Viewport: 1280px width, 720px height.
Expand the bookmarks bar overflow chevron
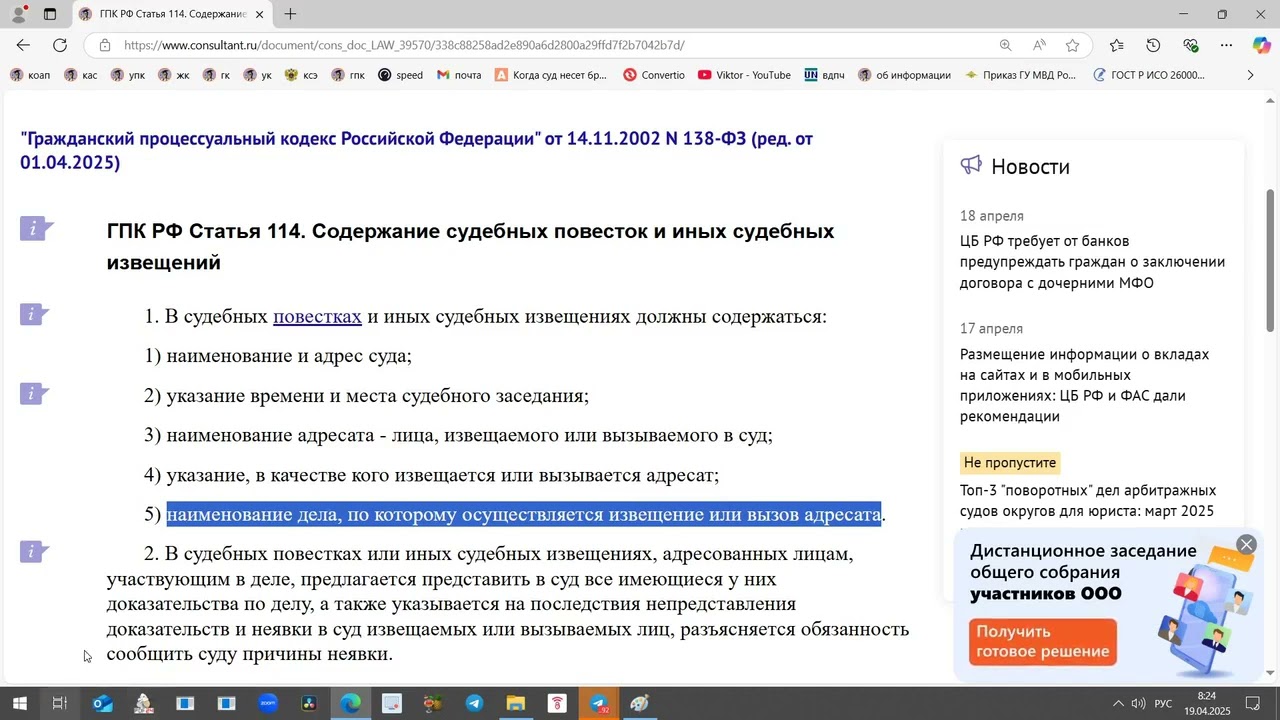click(x=1250, y=75)
